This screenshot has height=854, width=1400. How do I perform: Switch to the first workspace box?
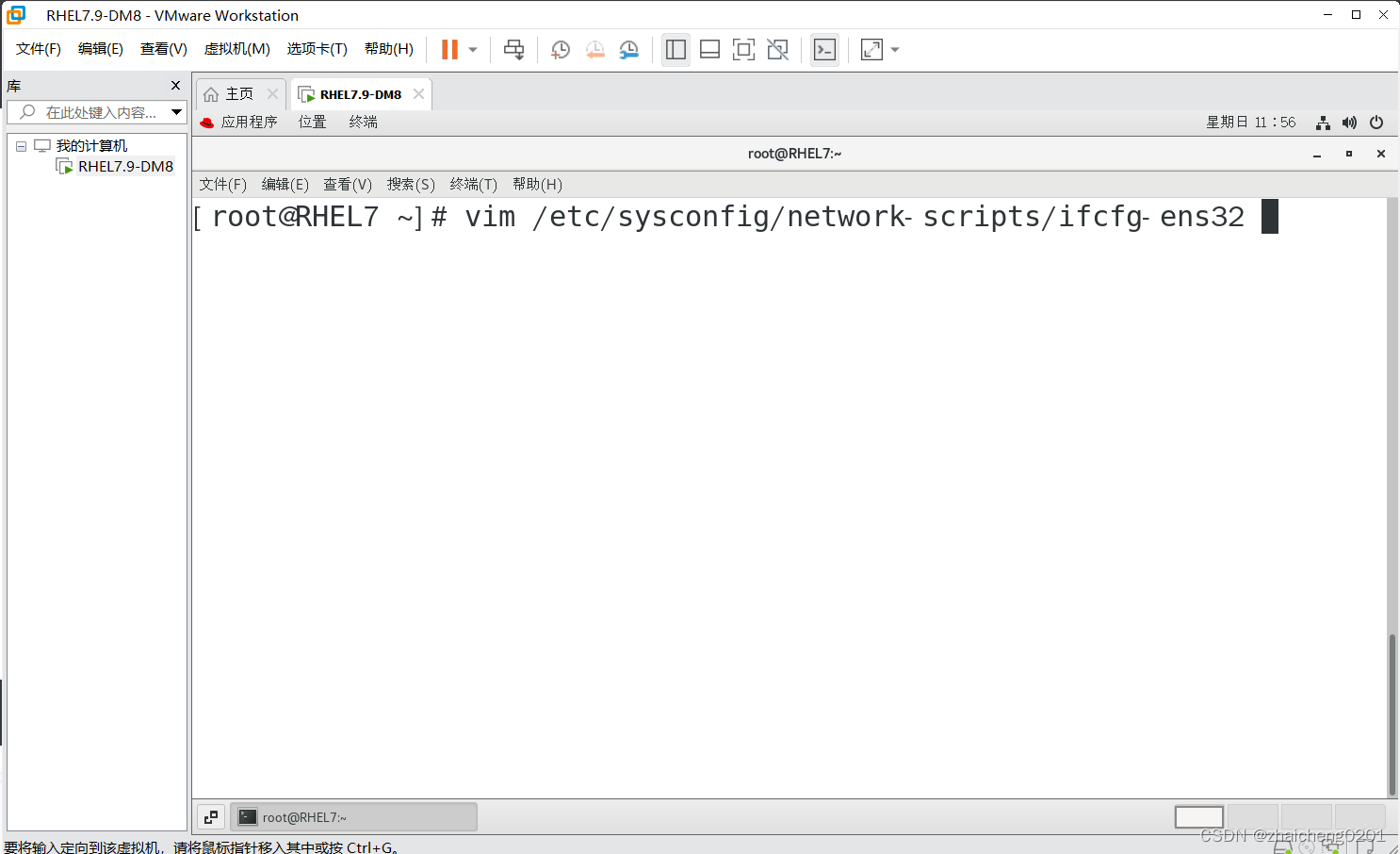click(x=1199, y=817)
